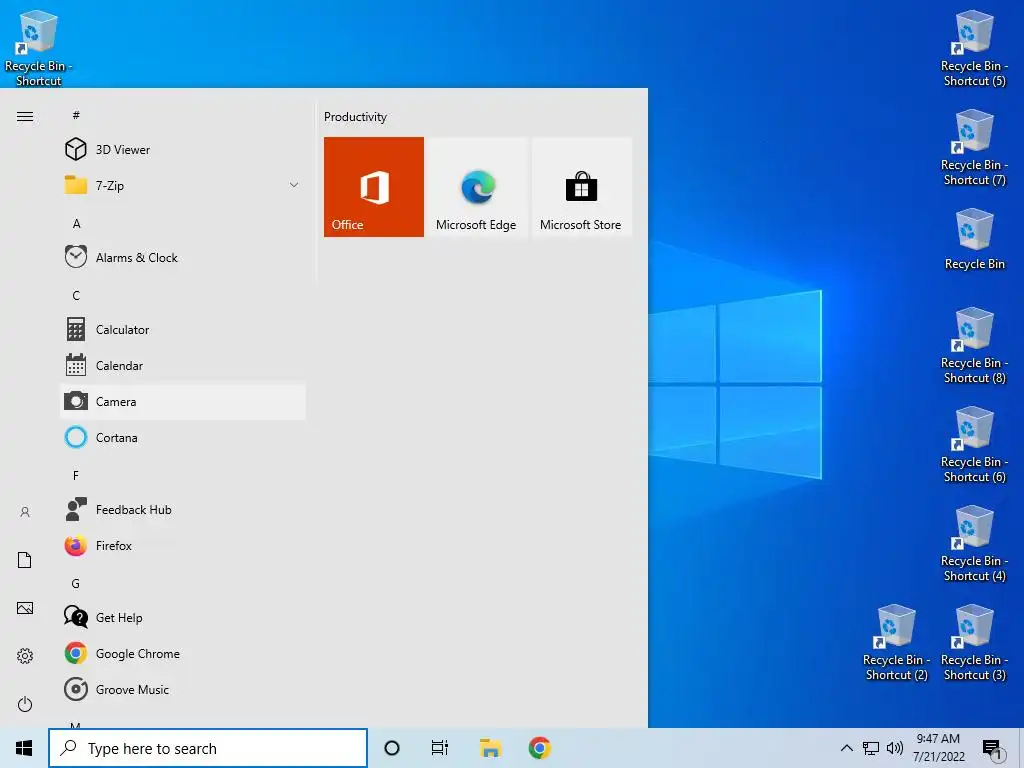Open File Explorer on taskbar
Screen dimensions: 1024x768
(490, 748)
